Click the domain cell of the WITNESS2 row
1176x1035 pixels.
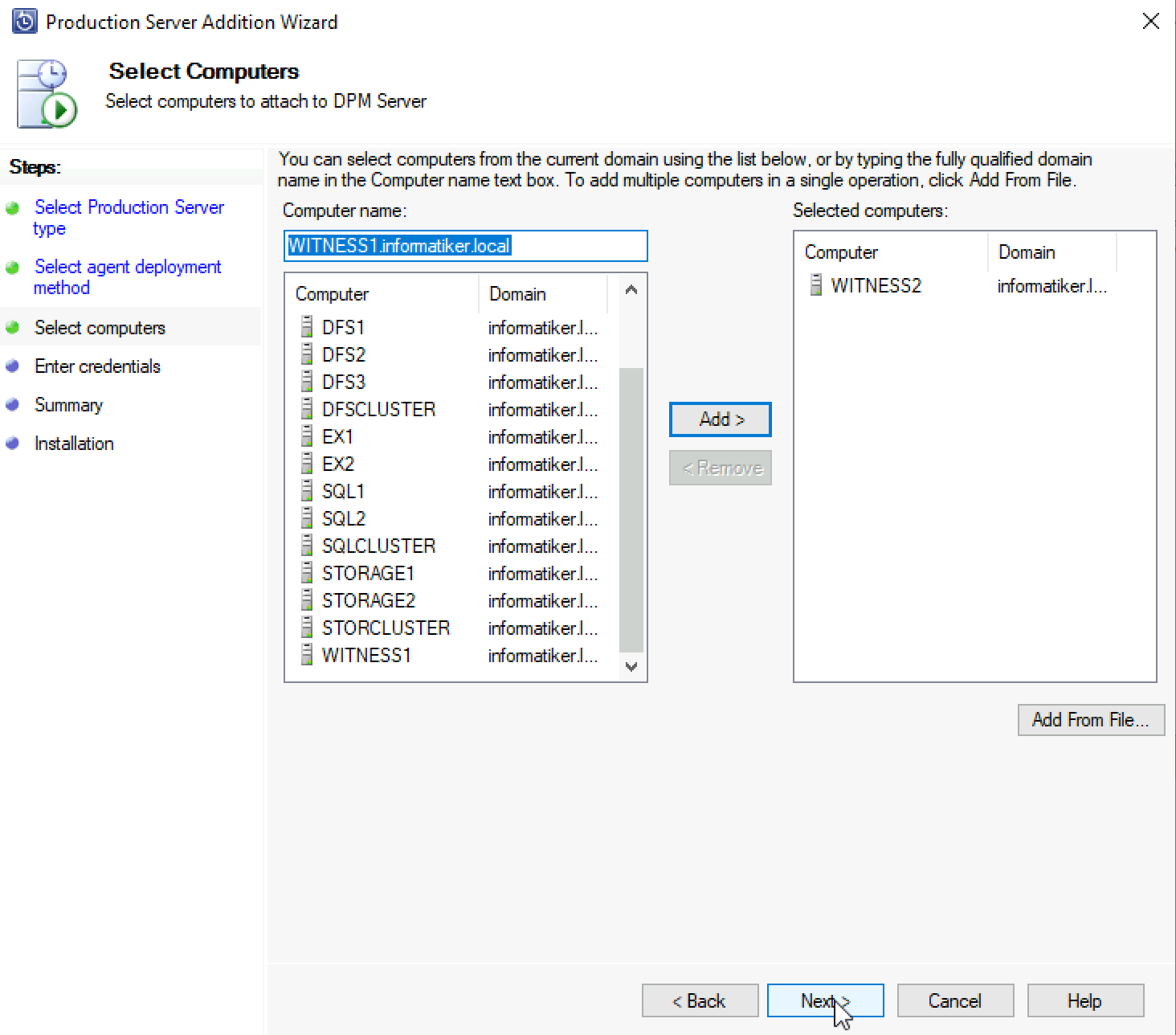[x=1052, y=285]
